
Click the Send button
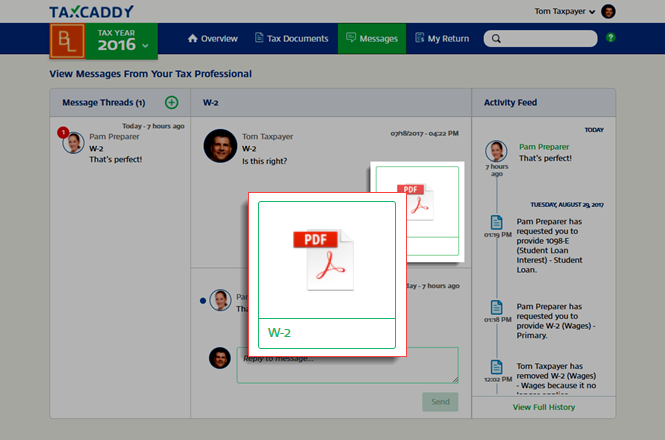[x=440, y=401]
